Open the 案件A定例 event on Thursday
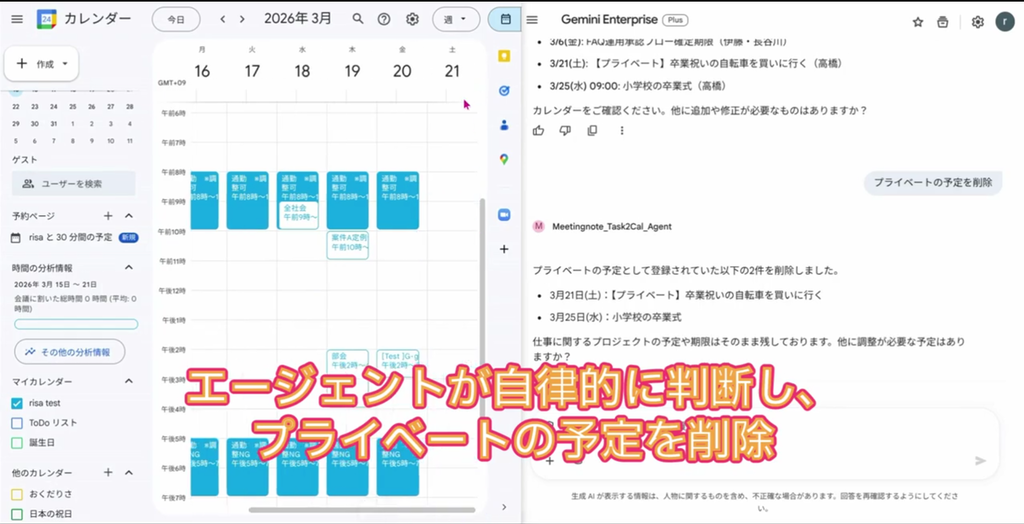 click(x=348, y=245)
